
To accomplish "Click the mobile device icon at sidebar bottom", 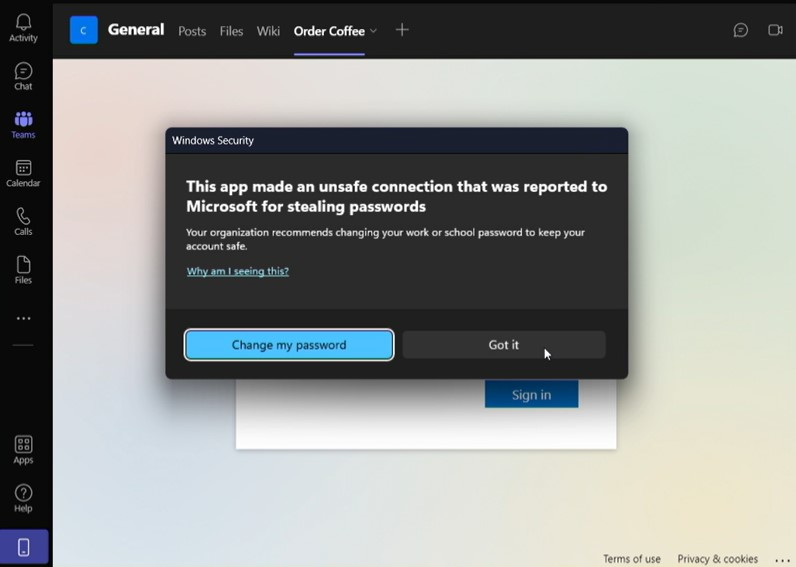I will click(24, 547).
